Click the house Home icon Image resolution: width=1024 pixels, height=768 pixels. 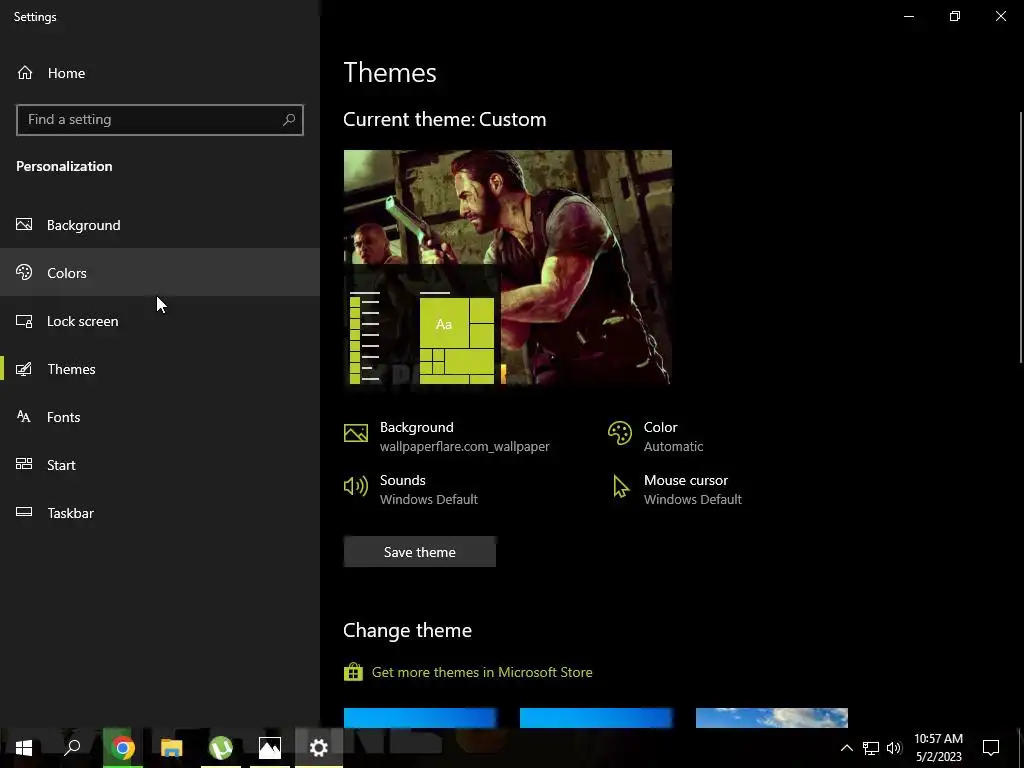(x=25, y=72)
